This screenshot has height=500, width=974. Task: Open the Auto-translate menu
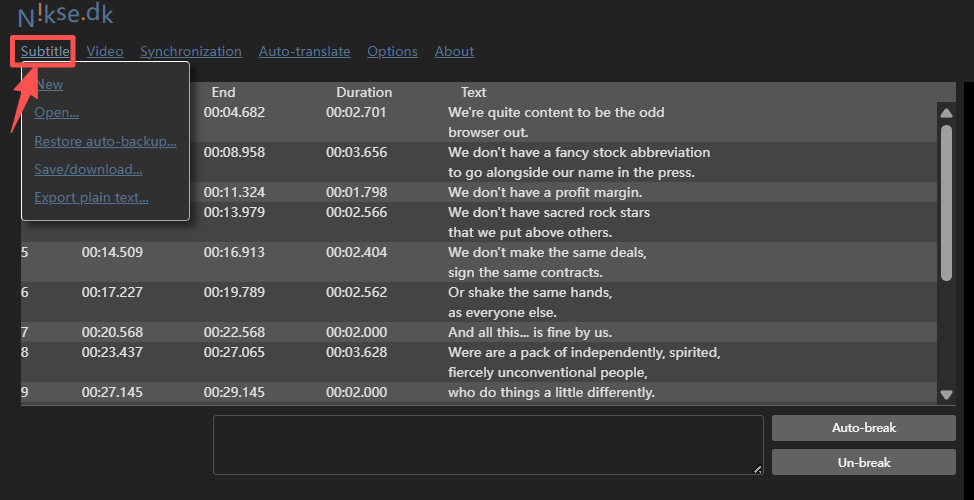pyautogui.click(x=304, y=51)
